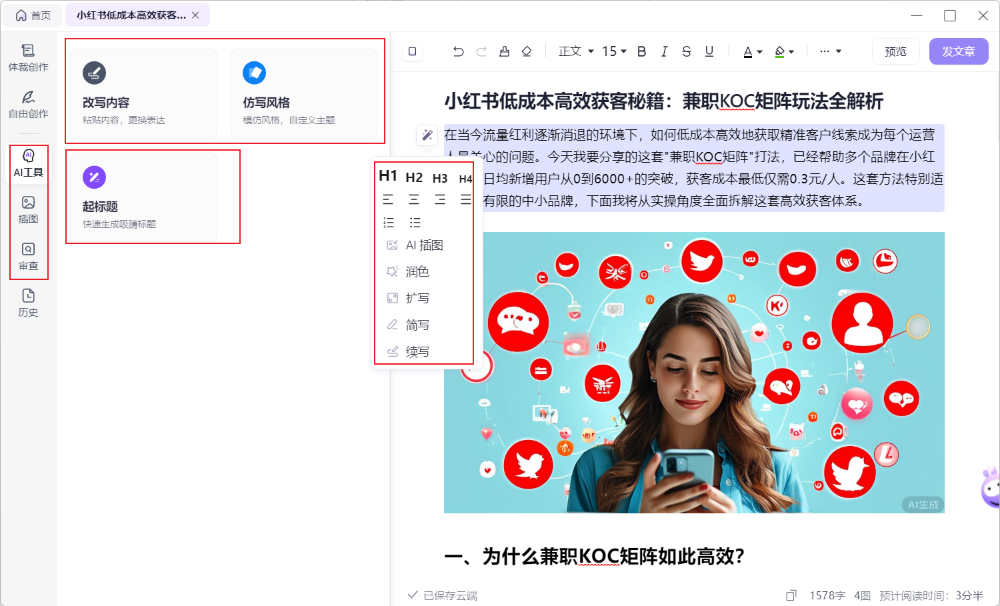Toggle strikethrough formatting

coord(686,52)
